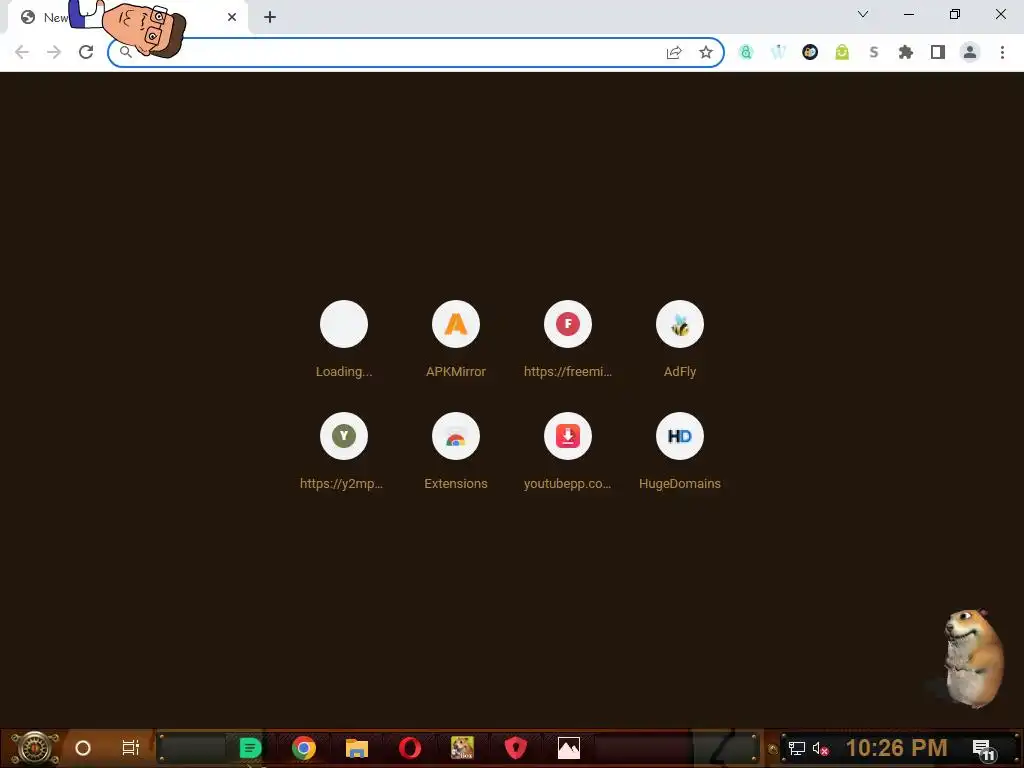
Task: Open the steampunk Start button
Action: [35, 748]
